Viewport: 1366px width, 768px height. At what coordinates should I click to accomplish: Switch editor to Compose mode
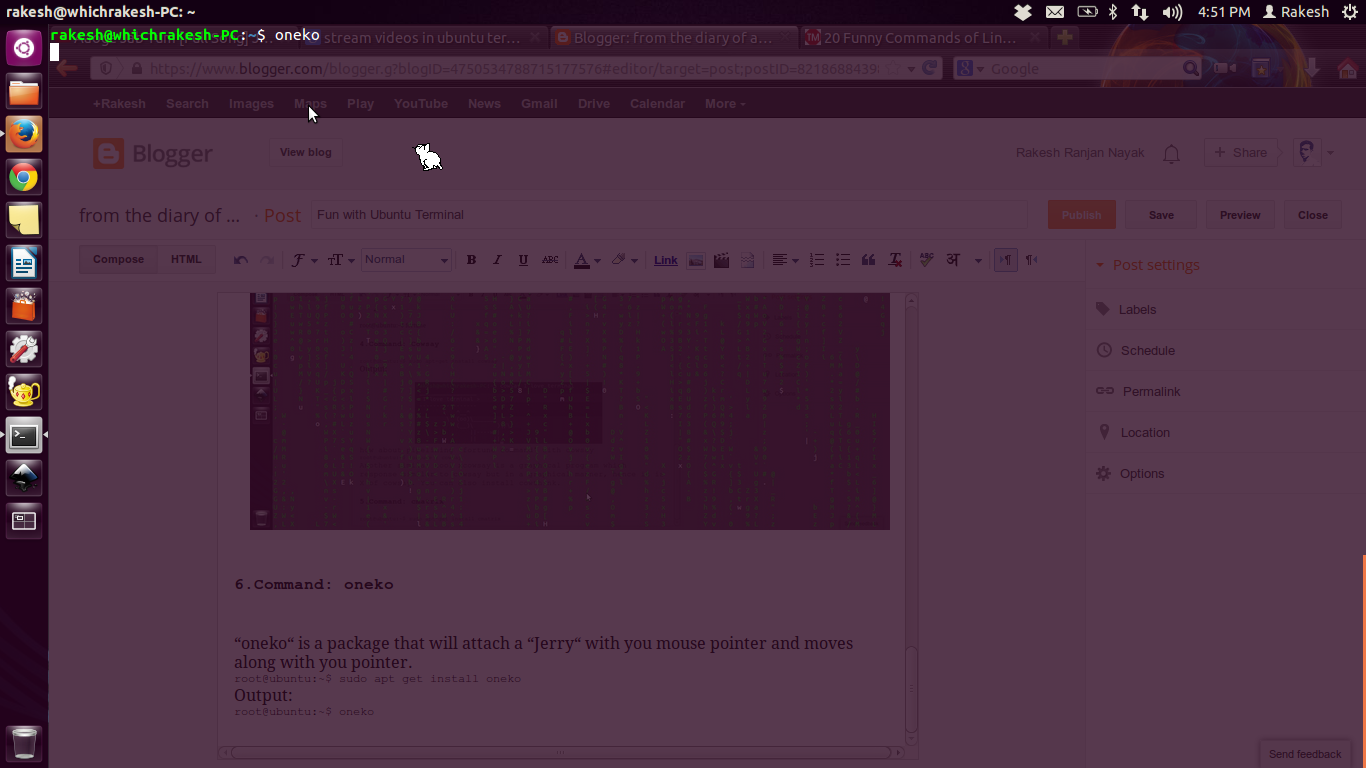[x=119, y=260]
